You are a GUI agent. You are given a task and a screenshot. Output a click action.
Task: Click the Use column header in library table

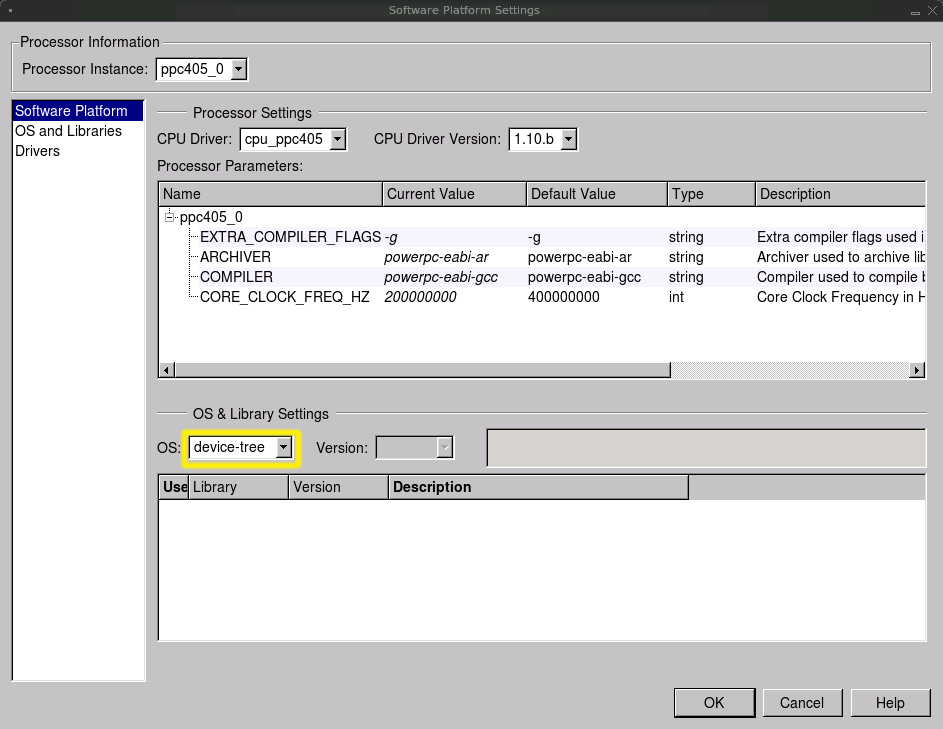(174, 487)
